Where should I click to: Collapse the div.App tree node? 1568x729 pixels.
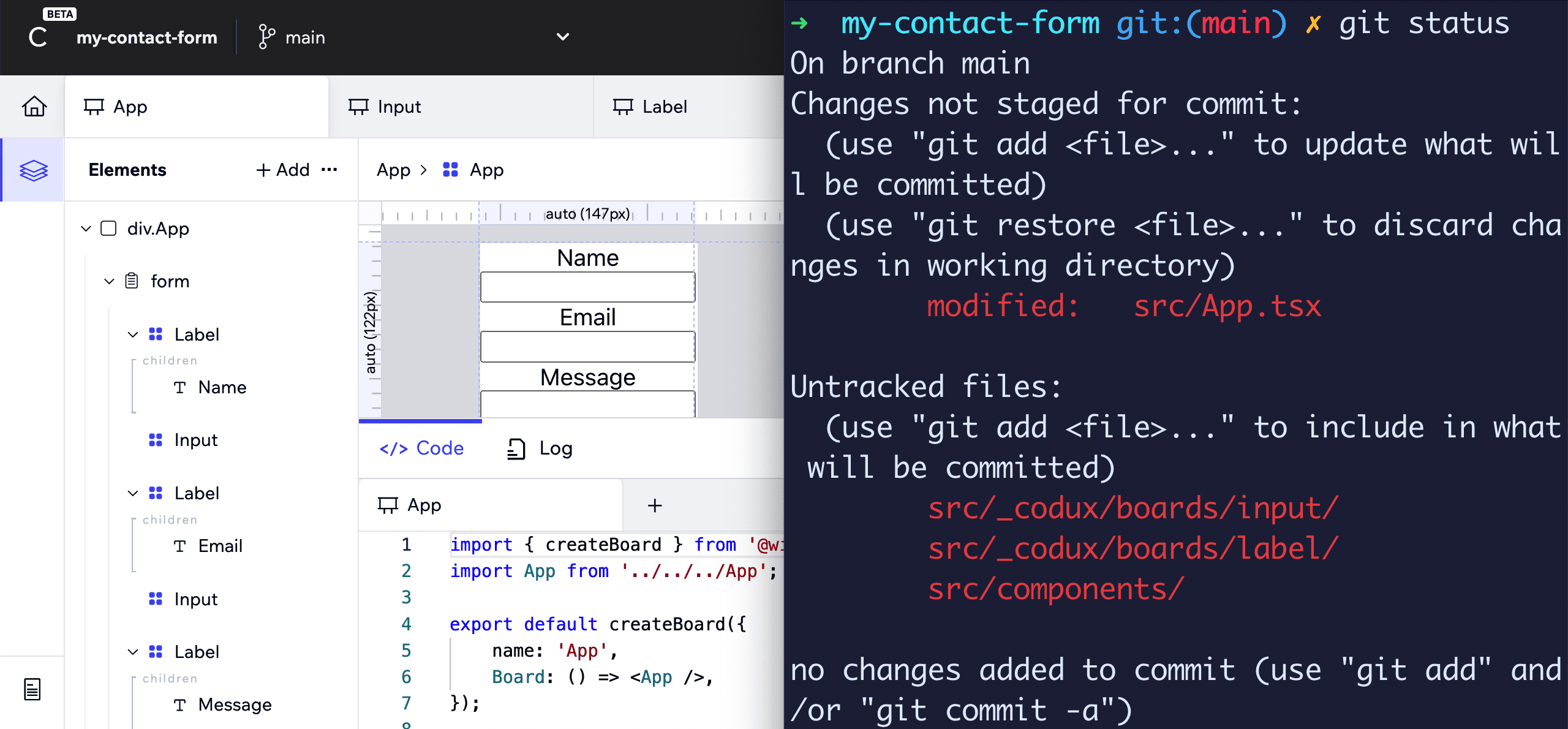click(x=86, y=229)
